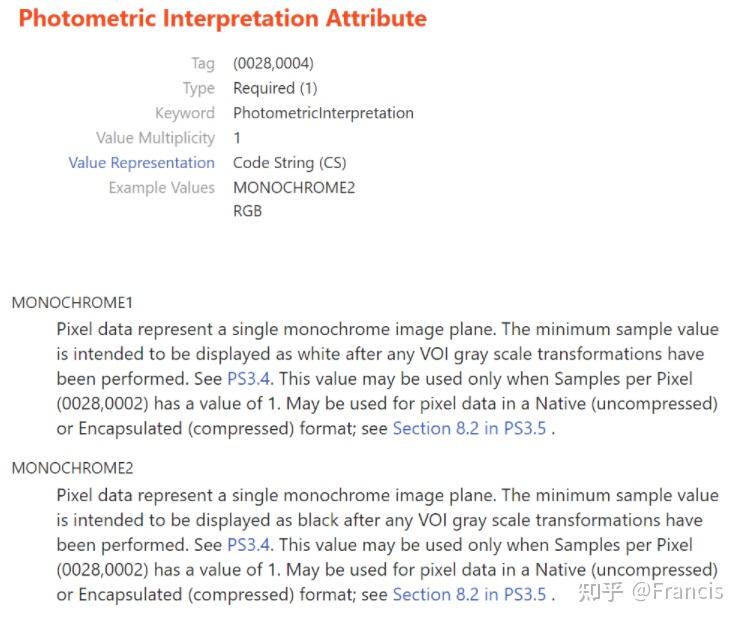Click the Keyword label
The image size is (742, 621).
185,113
